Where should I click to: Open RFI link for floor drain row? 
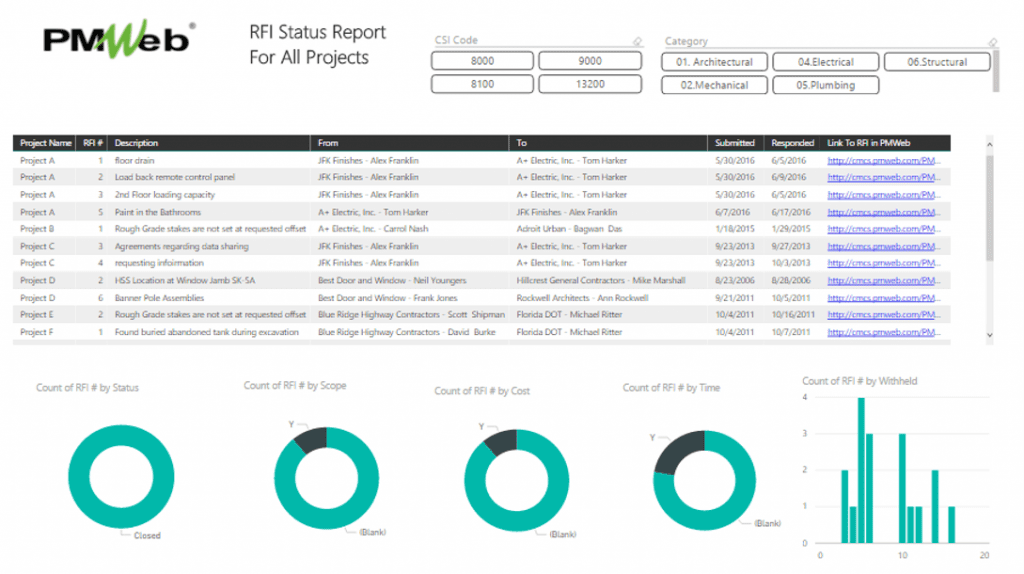click(884, 161)
